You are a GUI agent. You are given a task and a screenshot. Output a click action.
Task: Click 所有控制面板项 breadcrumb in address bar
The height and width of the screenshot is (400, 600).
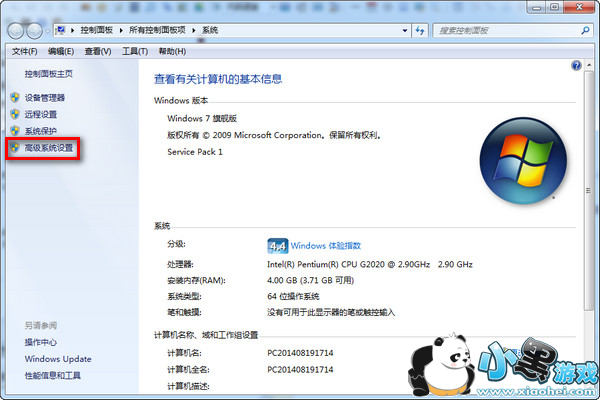(157, 30)
